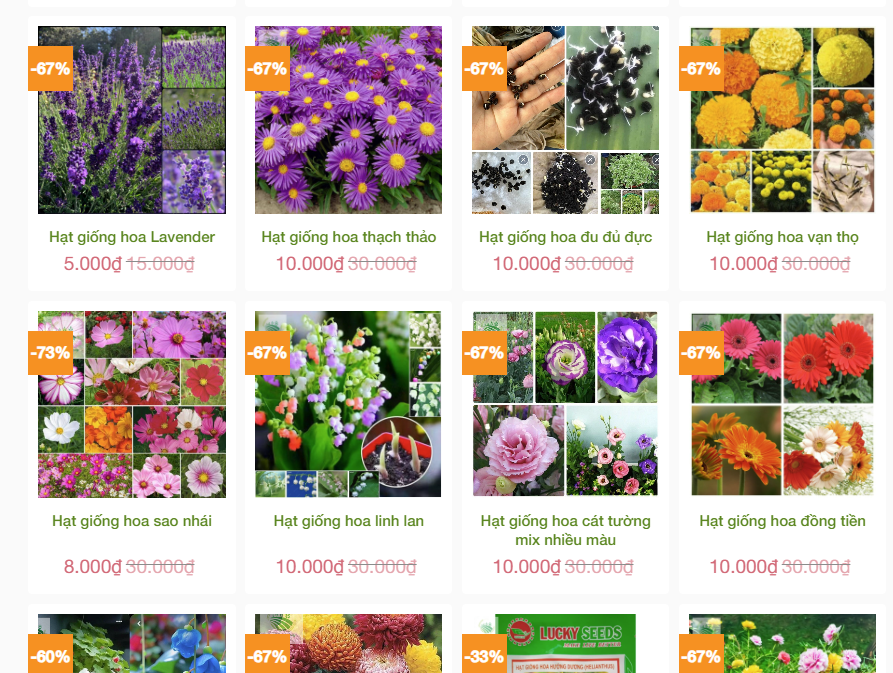The image size is (893, 673).
Task: Open link Hạt giống hoa thạch thảo
Action: [349, 237]
